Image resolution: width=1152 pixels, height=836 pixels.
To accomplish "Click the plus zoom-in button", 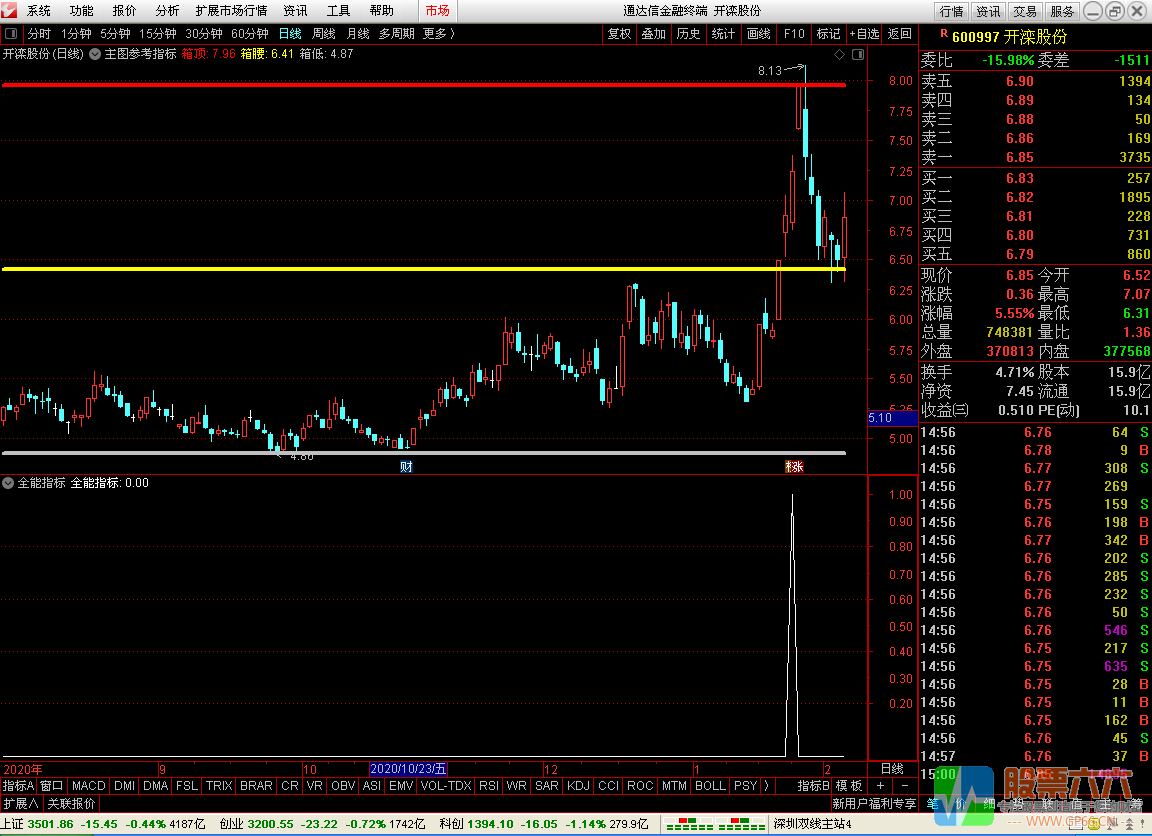I will pyautogui.click(x=880, y=785).
